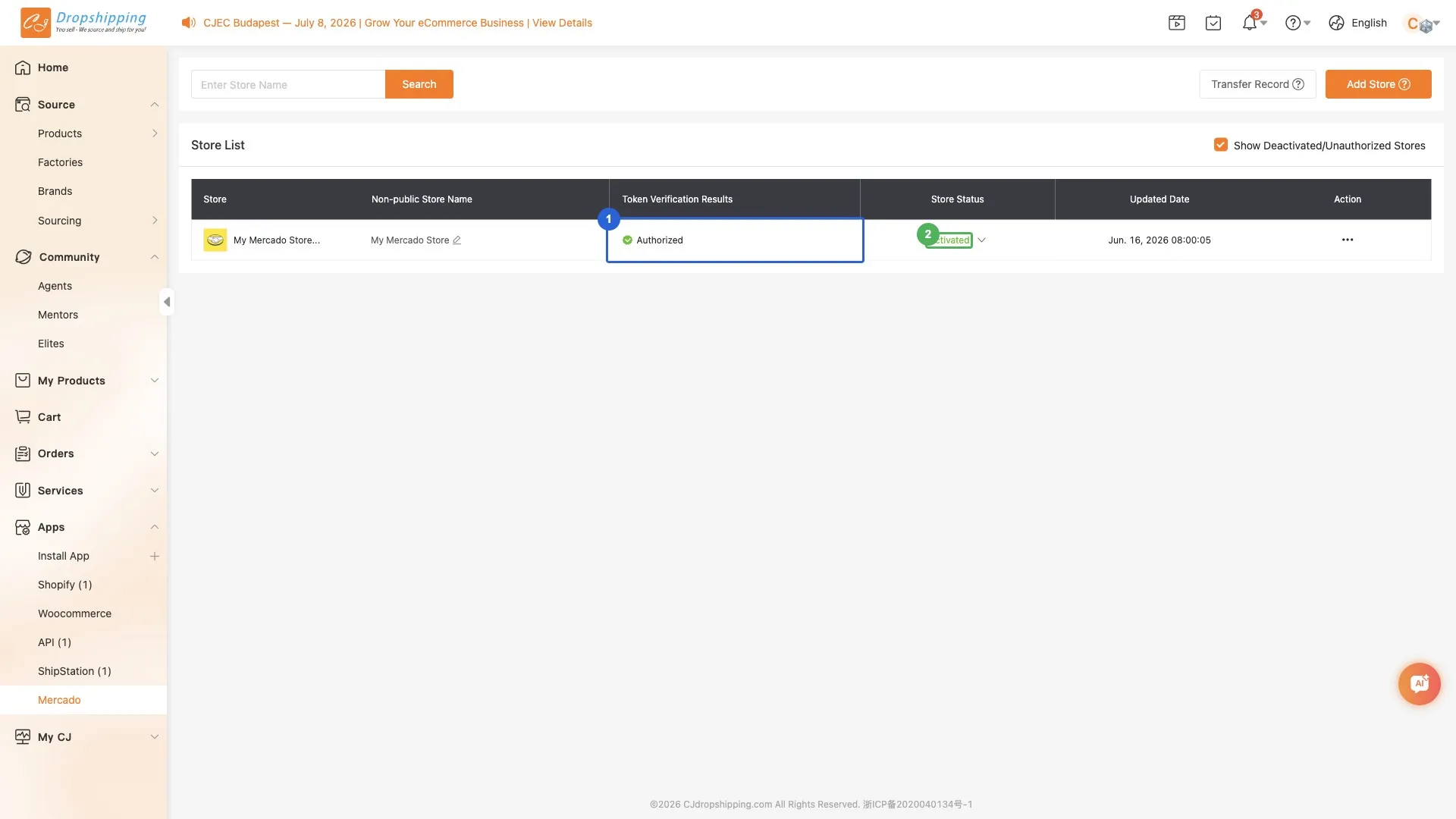Screen dimensions: 1456x819
Task: Open the Store Status dropdown arrow
Action: [981, 240]
